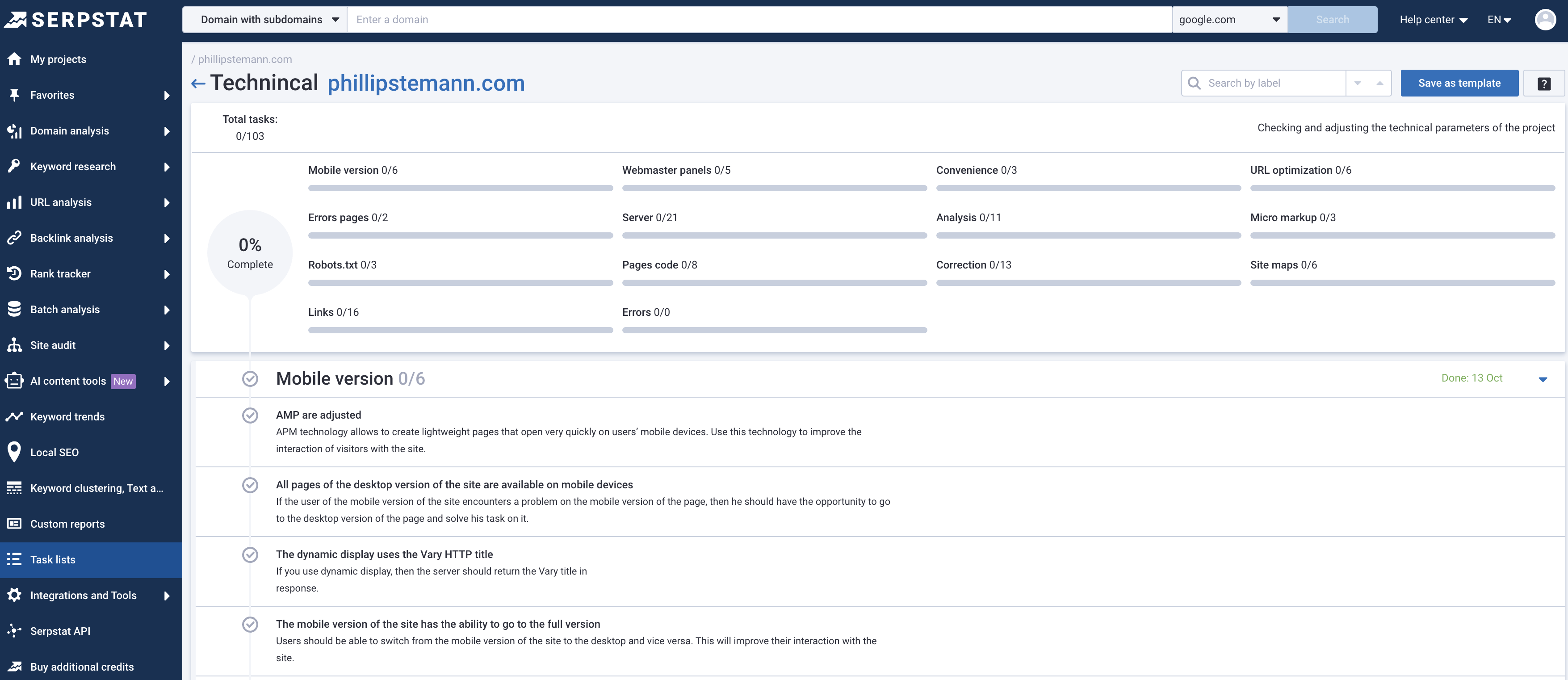Open Local SEO in sidebar
The image size is (1568, 680).
tap(91, 452)
